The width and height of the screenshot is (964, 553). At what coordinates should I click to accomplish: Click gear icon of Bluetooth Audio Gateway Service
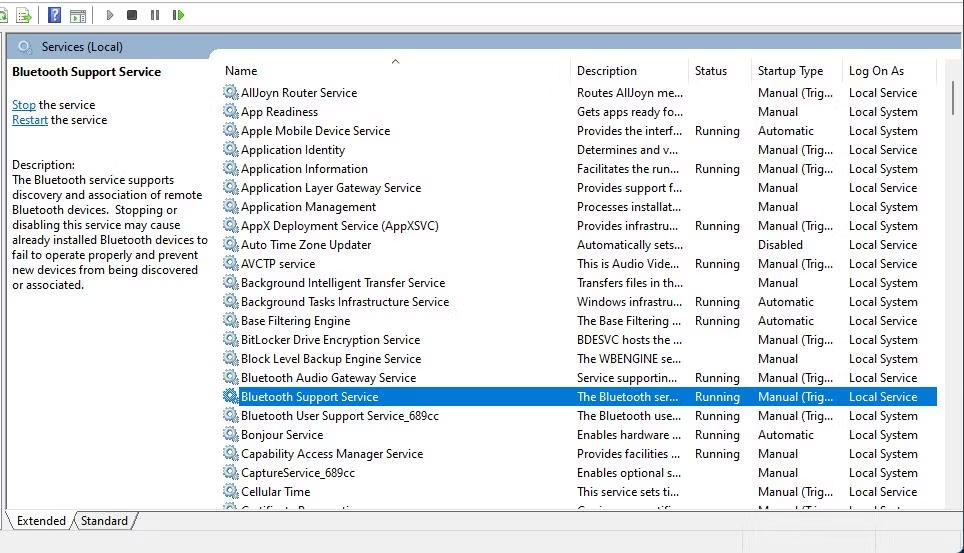coord(231,378)
